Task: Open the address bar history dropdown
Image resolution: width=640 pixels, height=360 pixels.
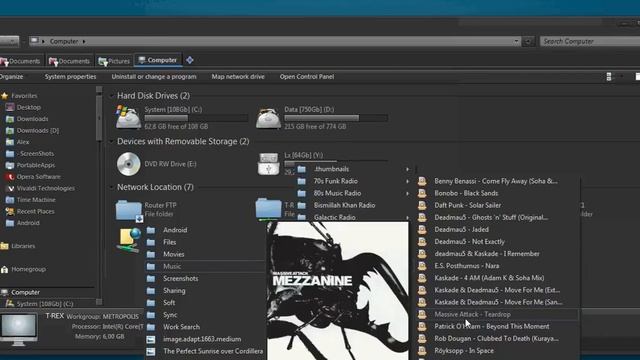Action: 516,41
